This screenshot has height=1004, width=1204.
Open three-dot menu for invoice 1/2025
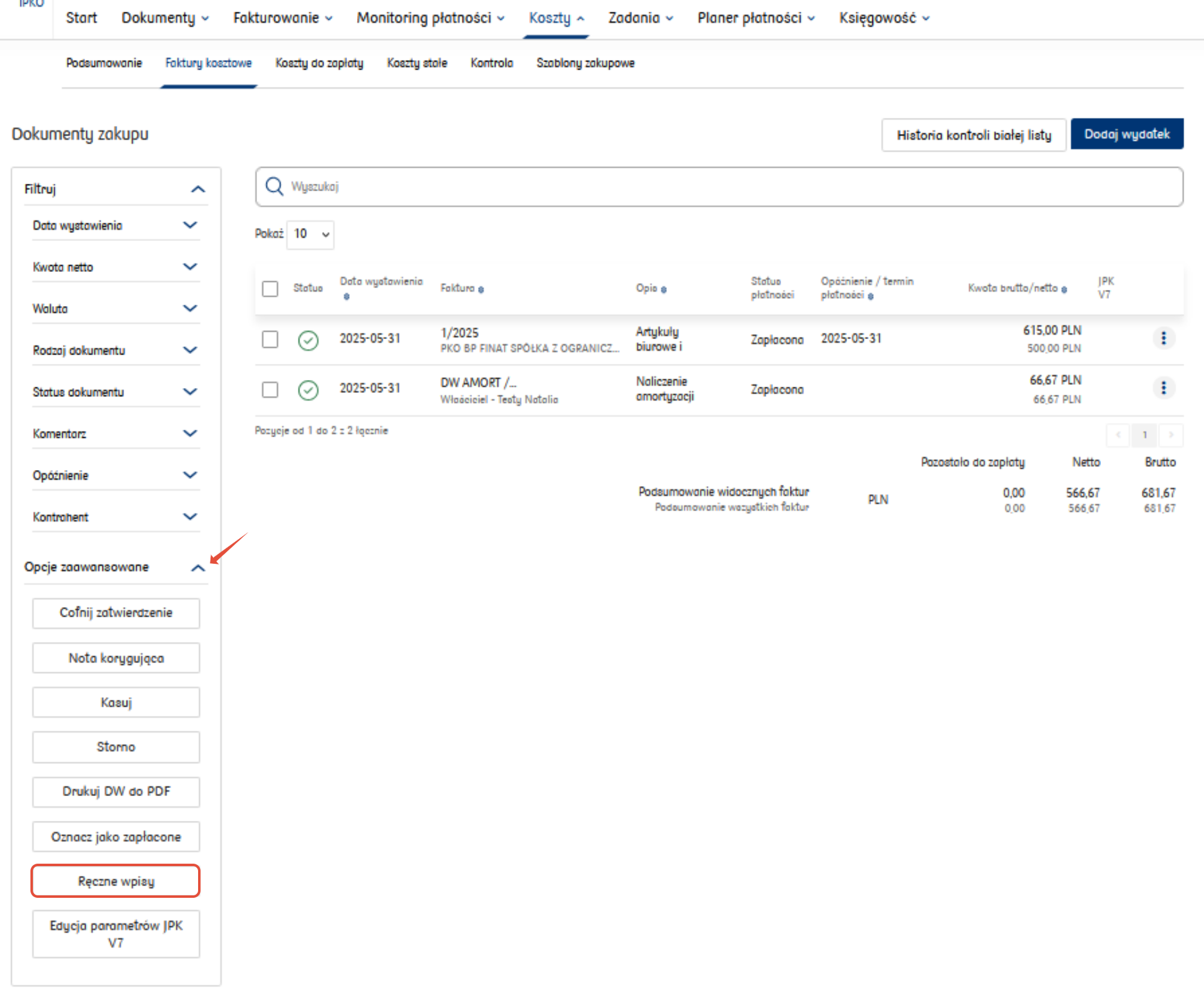1163,338
